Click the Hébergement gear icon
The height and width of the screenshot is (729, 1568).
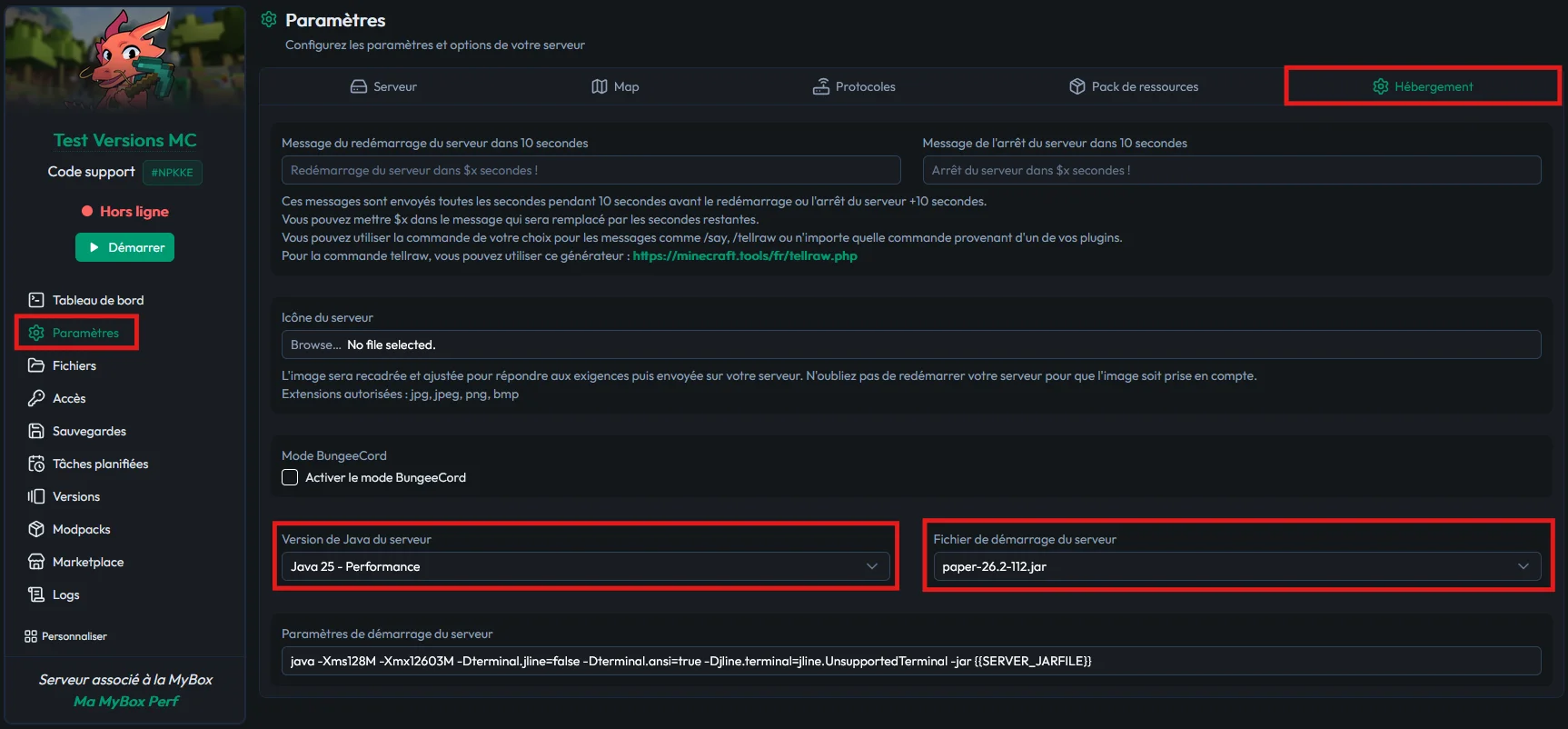point(1381,86)
